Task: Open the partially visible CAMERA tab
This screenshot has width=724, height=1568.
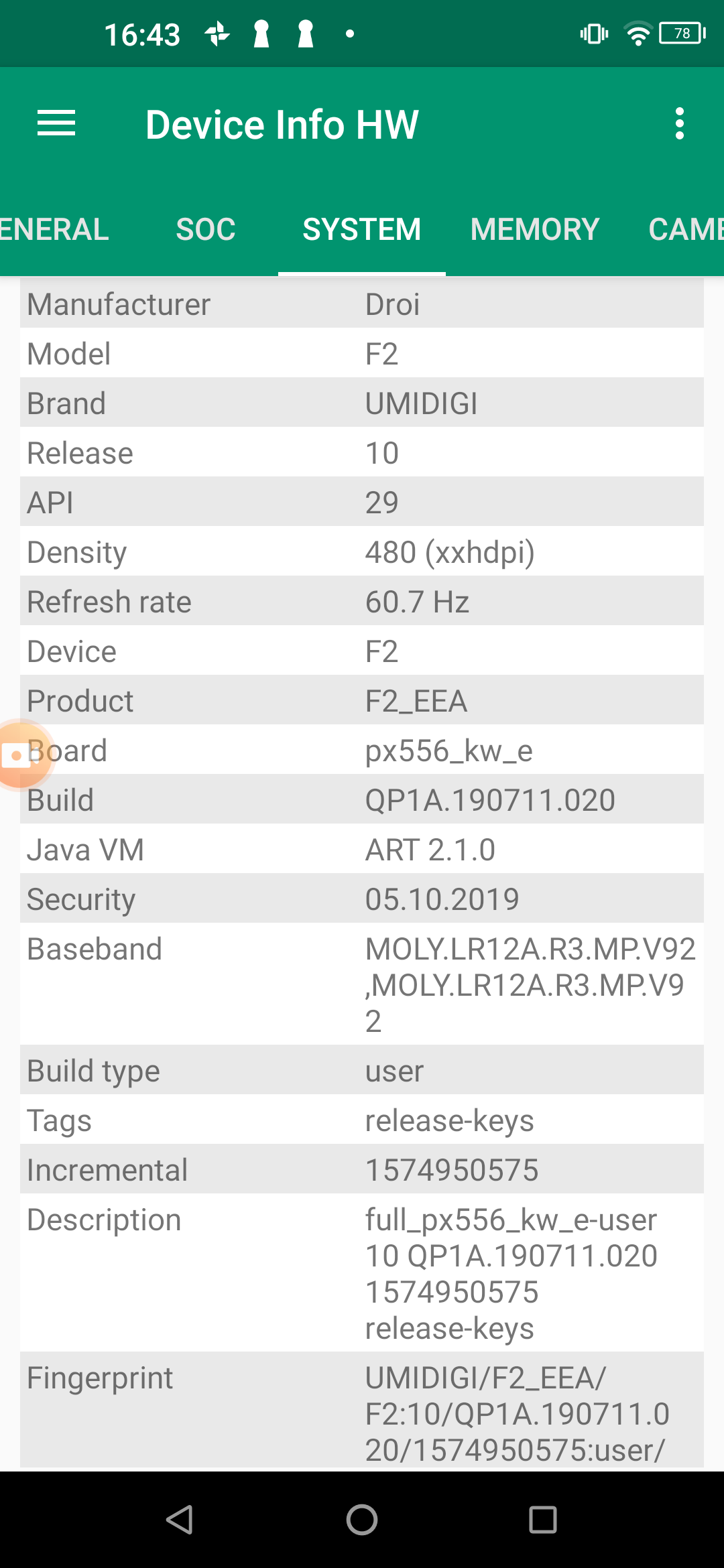Action: (685, 230)
